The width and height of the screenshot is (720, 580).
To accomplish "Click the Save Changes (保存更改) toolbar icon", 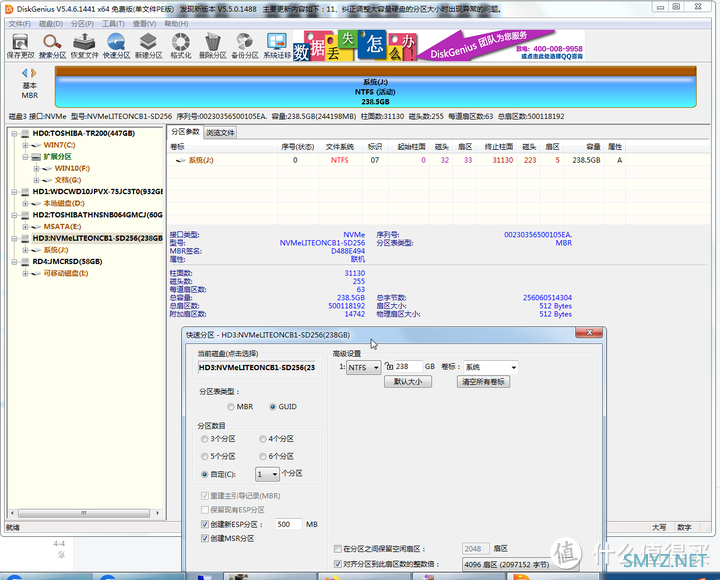I will [20, 46].
